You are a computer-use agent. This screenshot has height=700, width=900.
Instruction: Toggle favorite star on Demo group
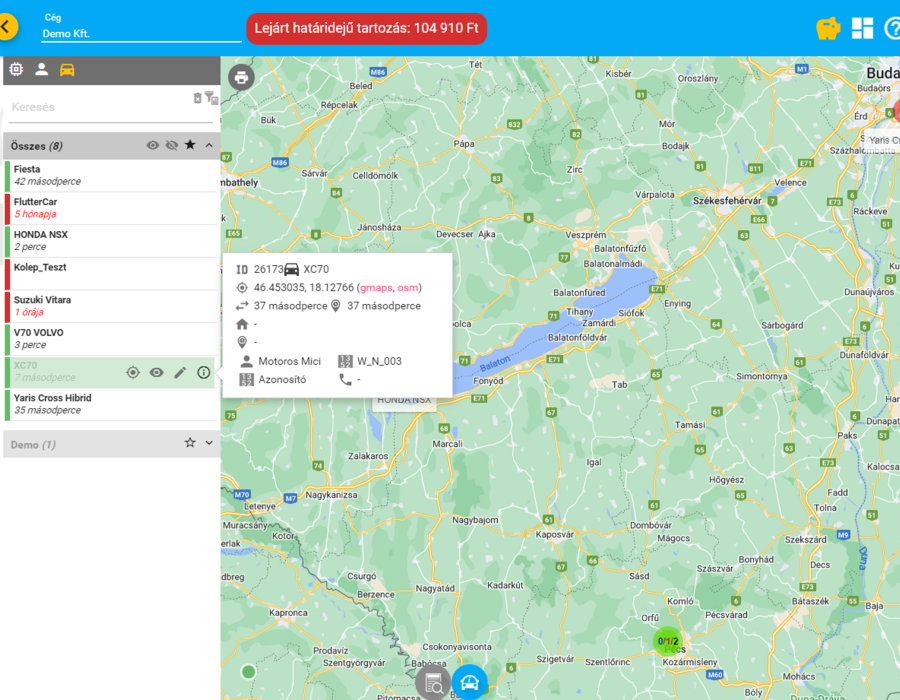190,442
